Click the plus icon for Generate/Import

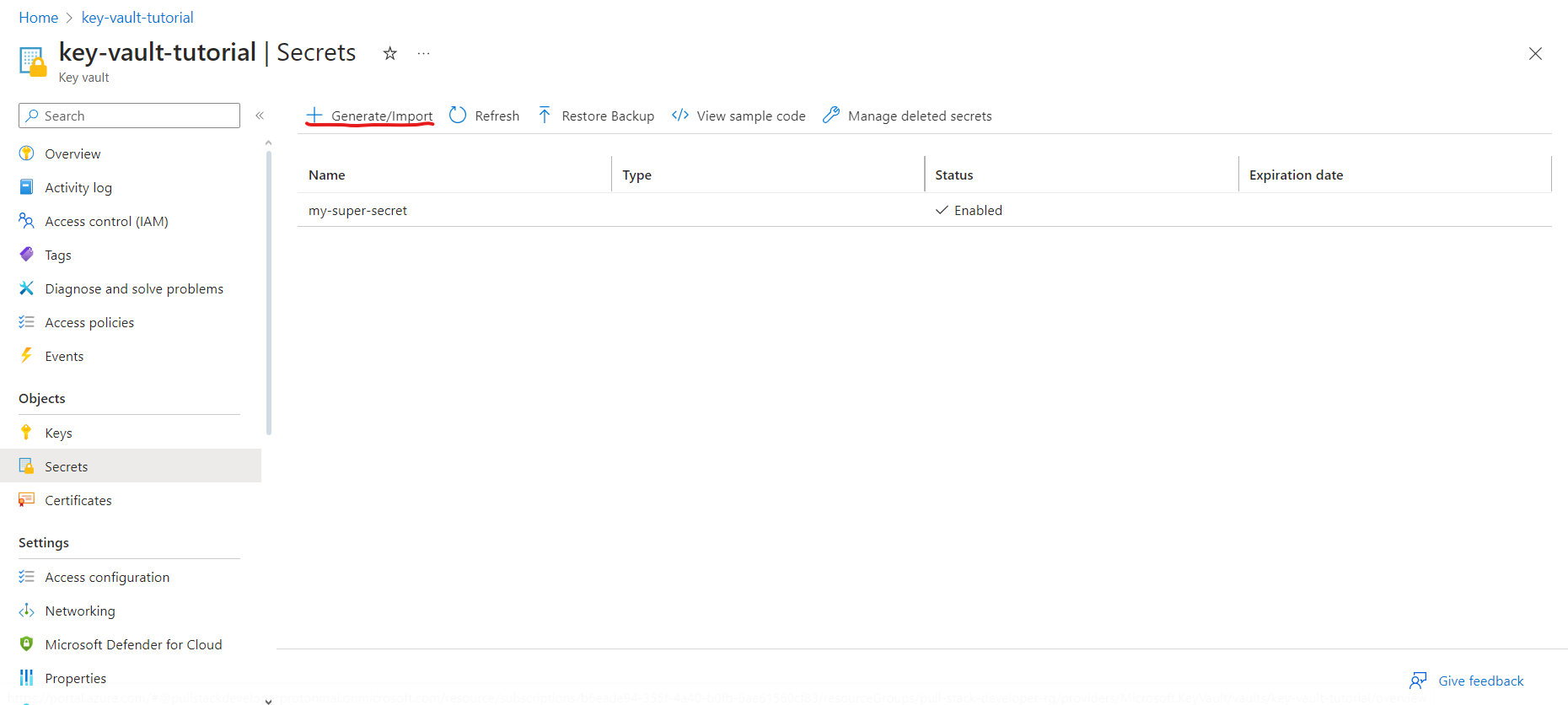(x=314, y=115)
